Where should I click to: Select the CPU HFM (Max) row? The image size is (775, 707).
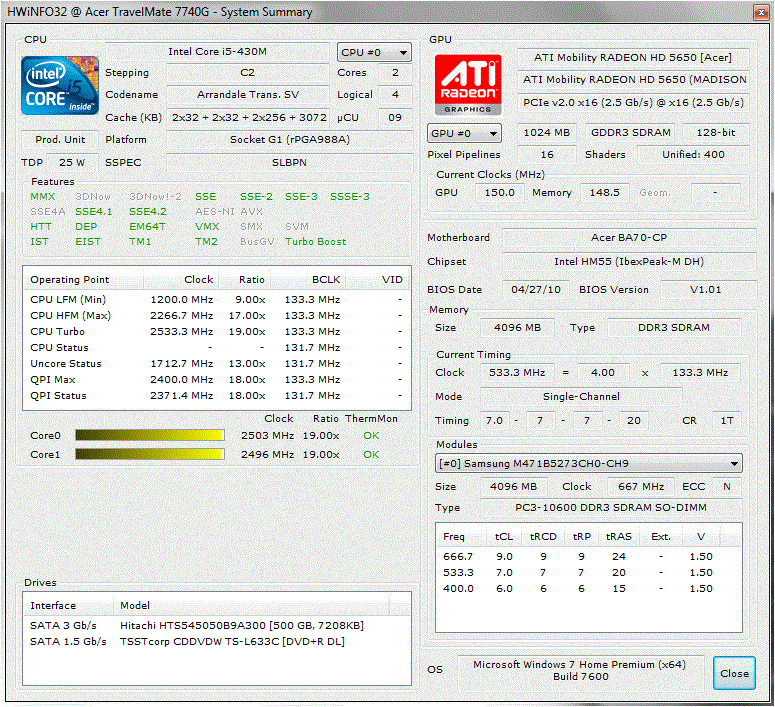pos(216,315)
